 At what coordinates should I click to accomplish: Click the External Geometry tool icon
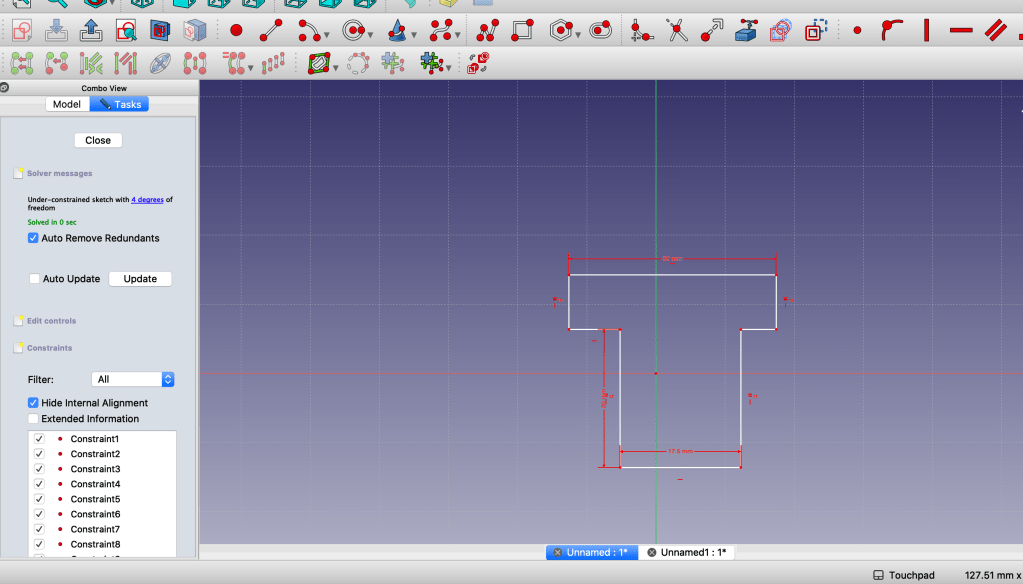[745, 31]
